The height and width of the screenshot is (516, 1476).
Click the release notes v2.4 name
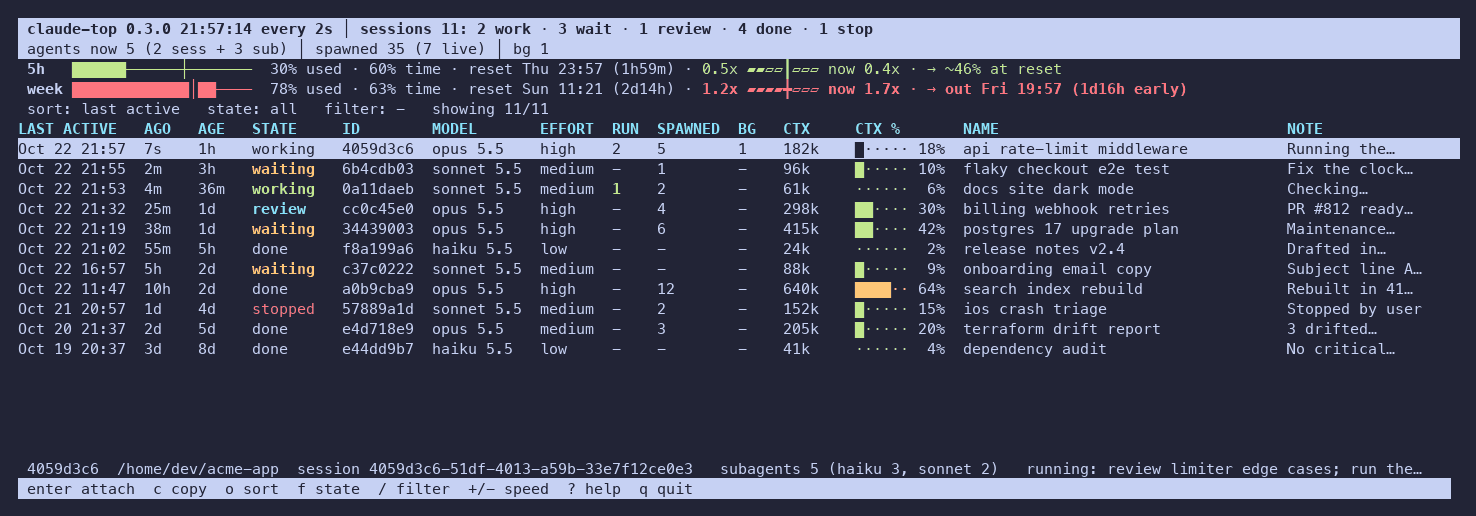pyautogui.click(x=1043, y=249)
